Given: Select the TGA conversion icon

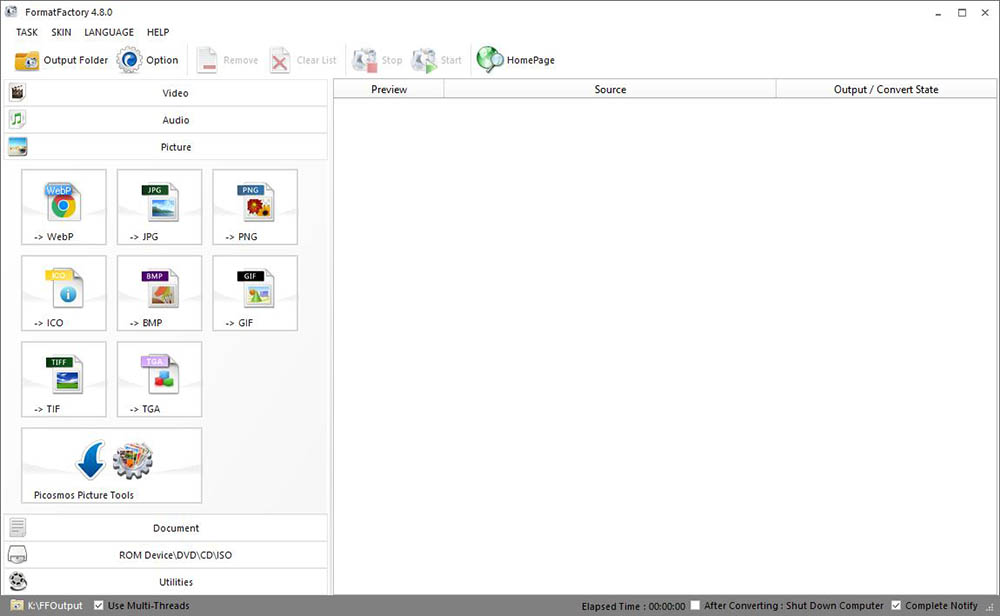Looking at the screenshot, I should pos(159,378).
